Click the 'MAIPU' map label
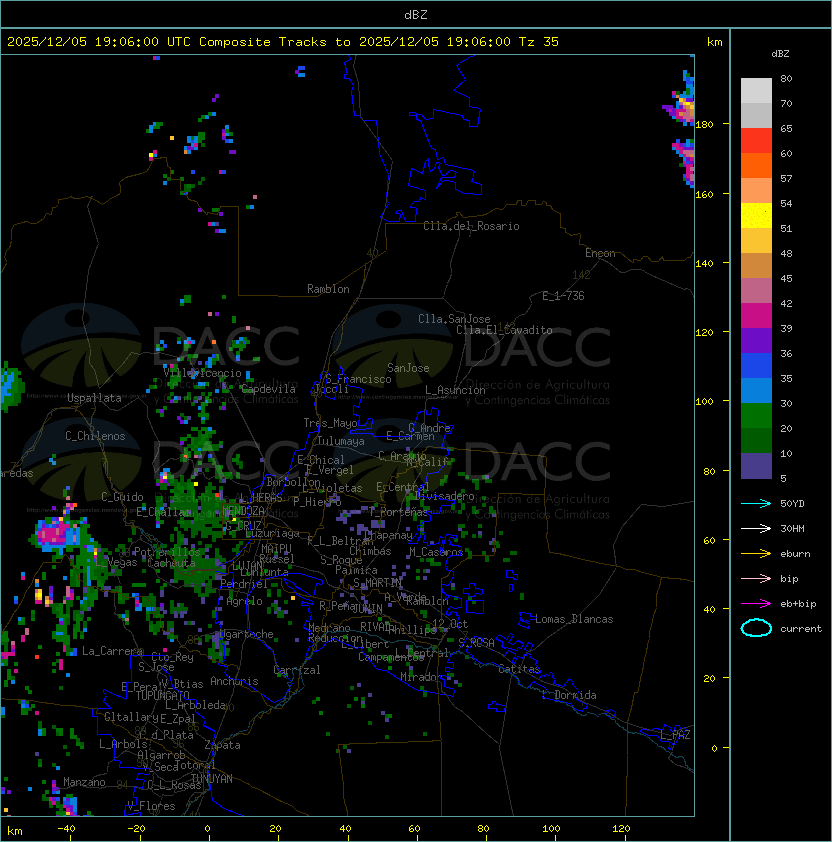 click(276, 549)
